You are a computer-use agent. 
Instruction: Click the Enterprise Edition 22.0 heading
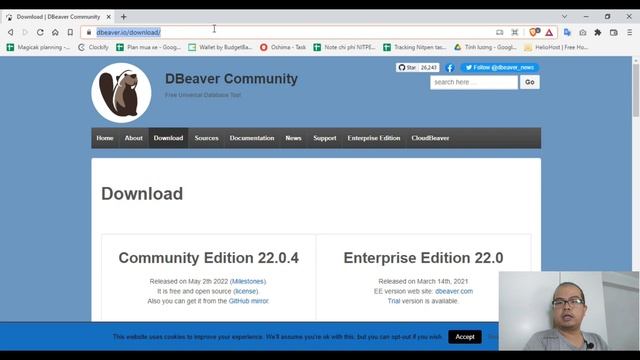423,258
